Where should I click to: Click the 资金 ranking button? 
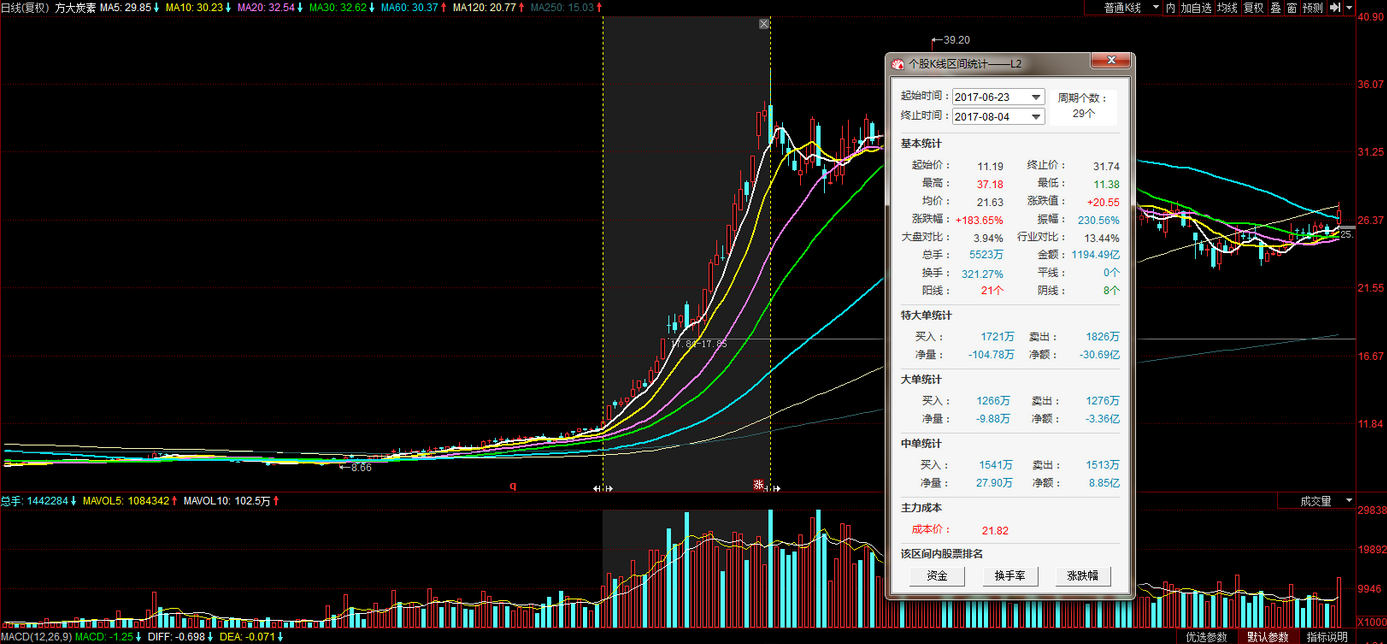pos(937,577)
